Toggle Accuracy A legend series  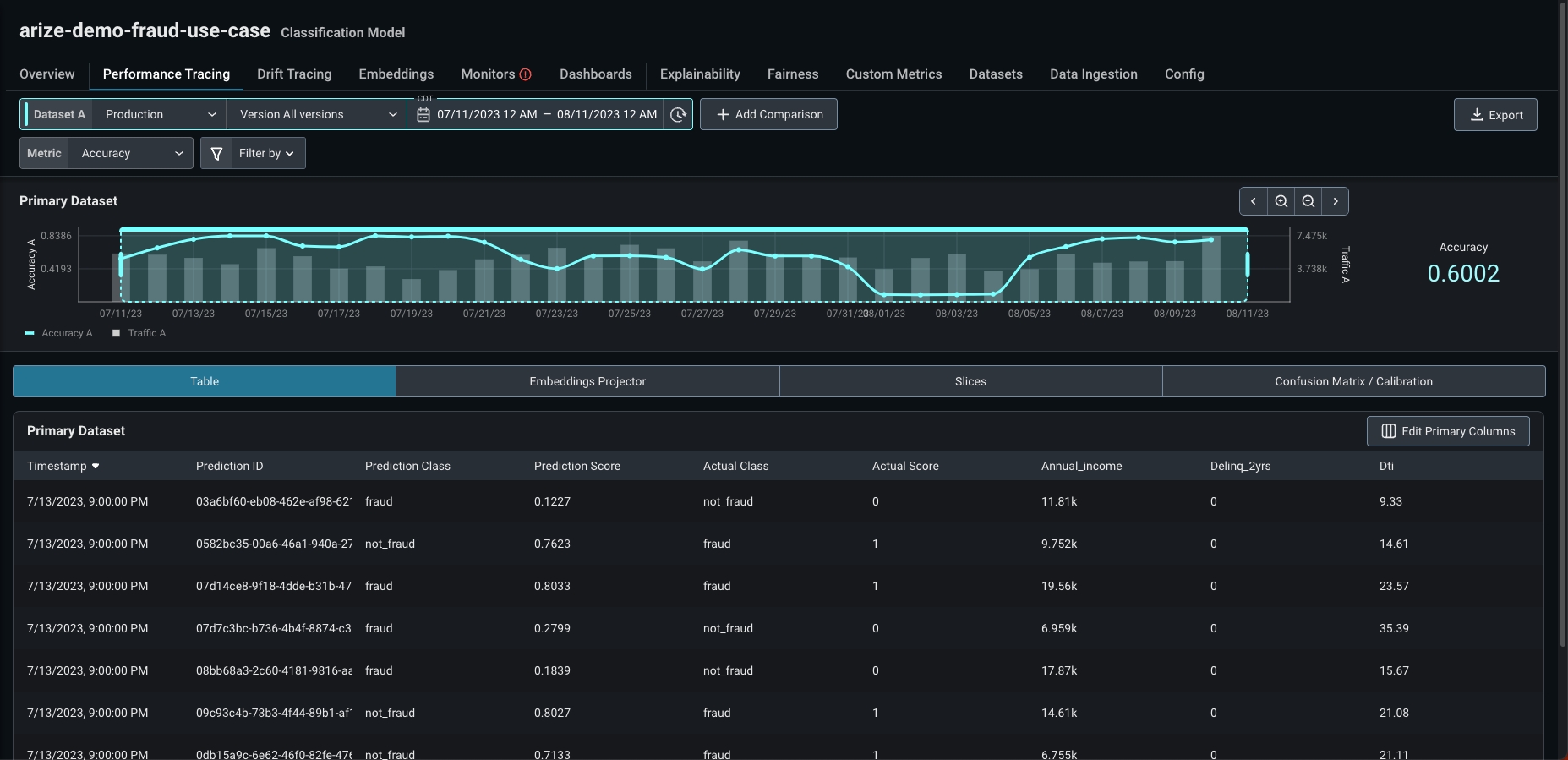[x=58, y=333]
